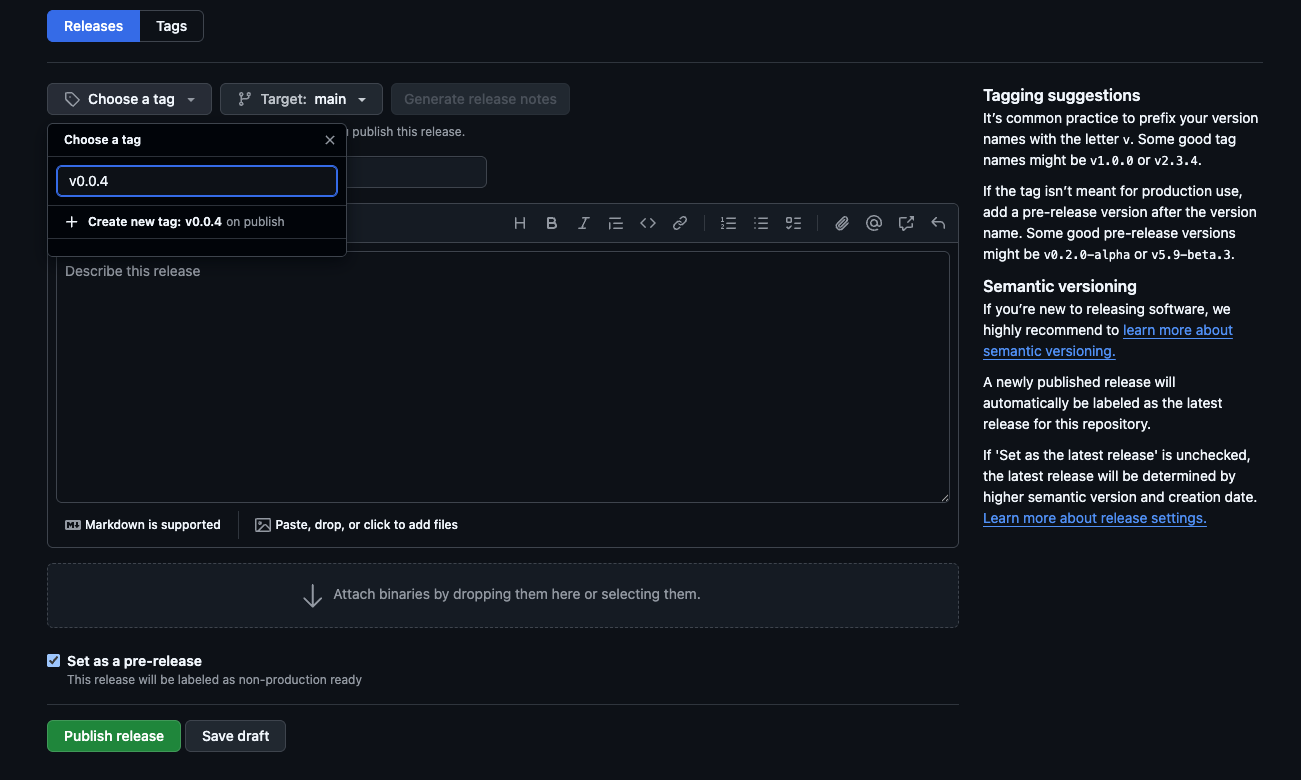This screenshot has height=780, width=1301.
Task: Select Create new tag: v0.0.4 option
Action: 175,222
